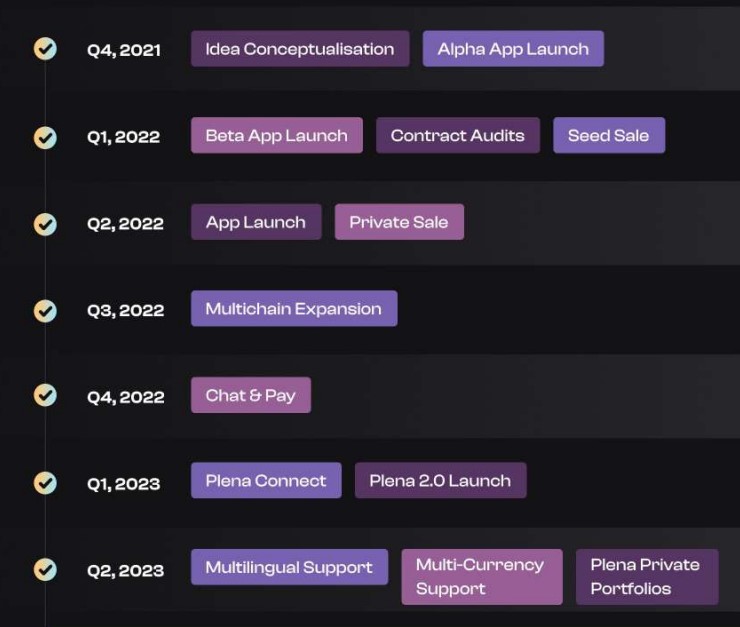
Task: Click the checkmark icon beside Q2, 2022
Action: [x=45, y=224]
